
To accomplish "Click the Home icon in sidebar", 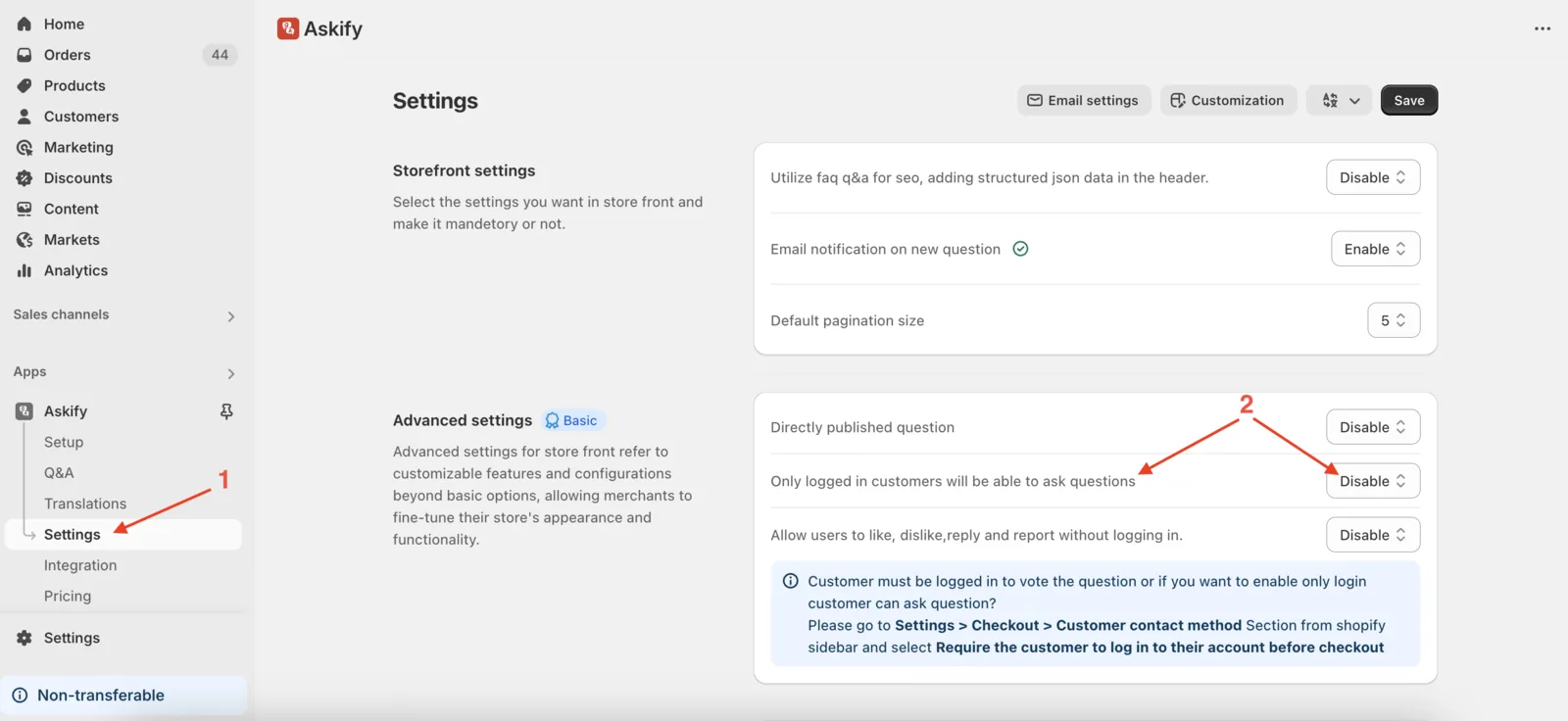I will coord(24,24).
